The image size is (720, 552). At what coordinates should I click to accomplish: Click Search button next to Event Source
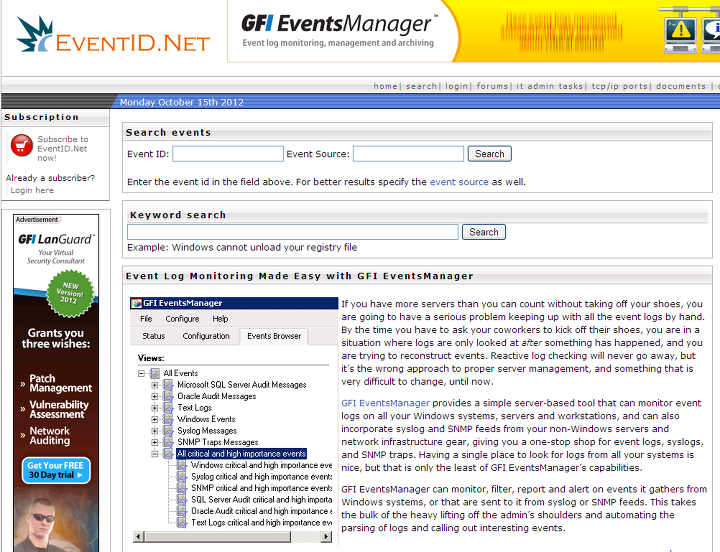489,154
